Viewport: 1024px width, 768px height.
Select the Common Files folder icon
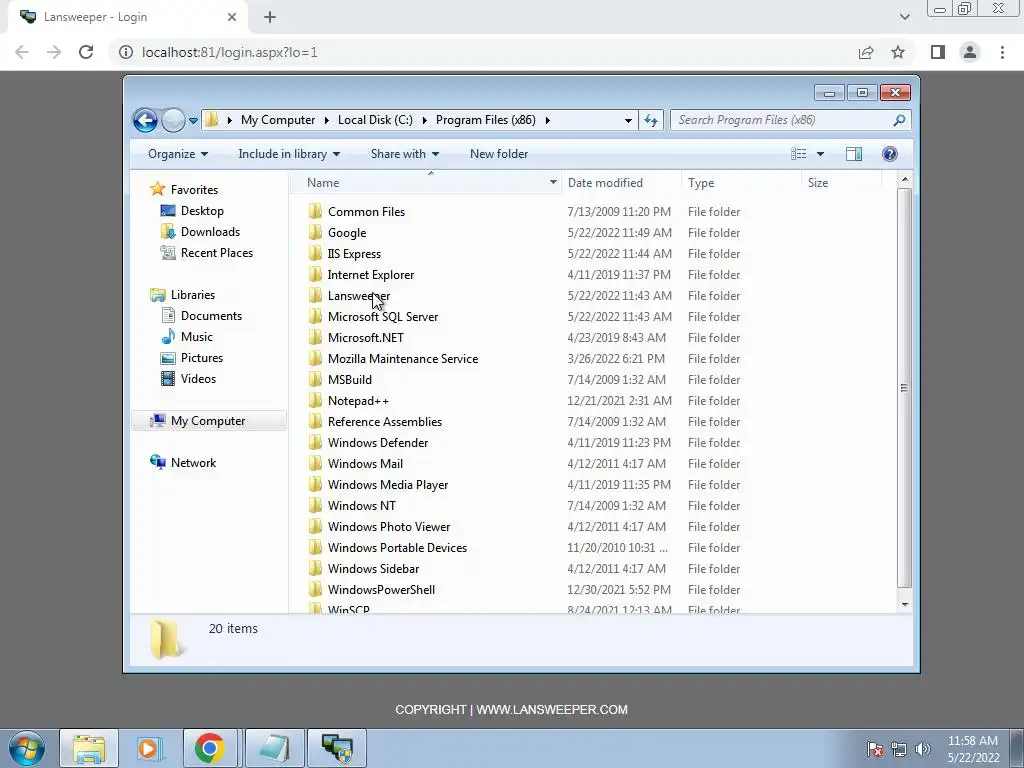coord(315,212)
